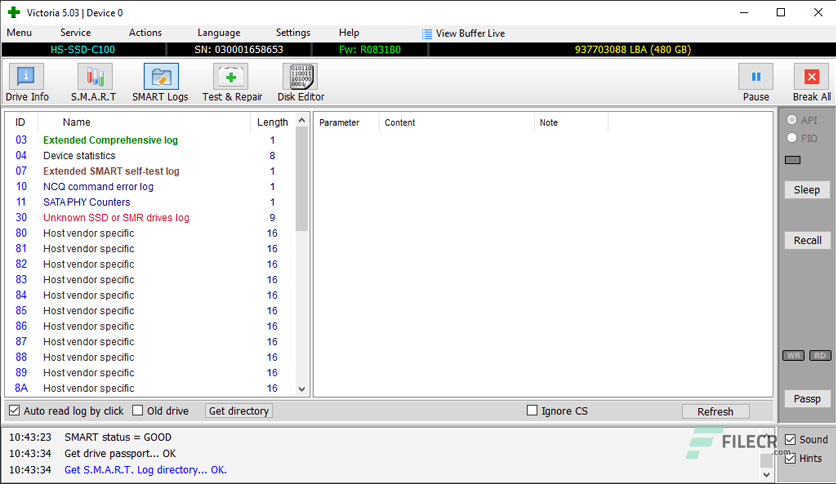Click the Recall button

pyautogui.click(x=807, y=240)
